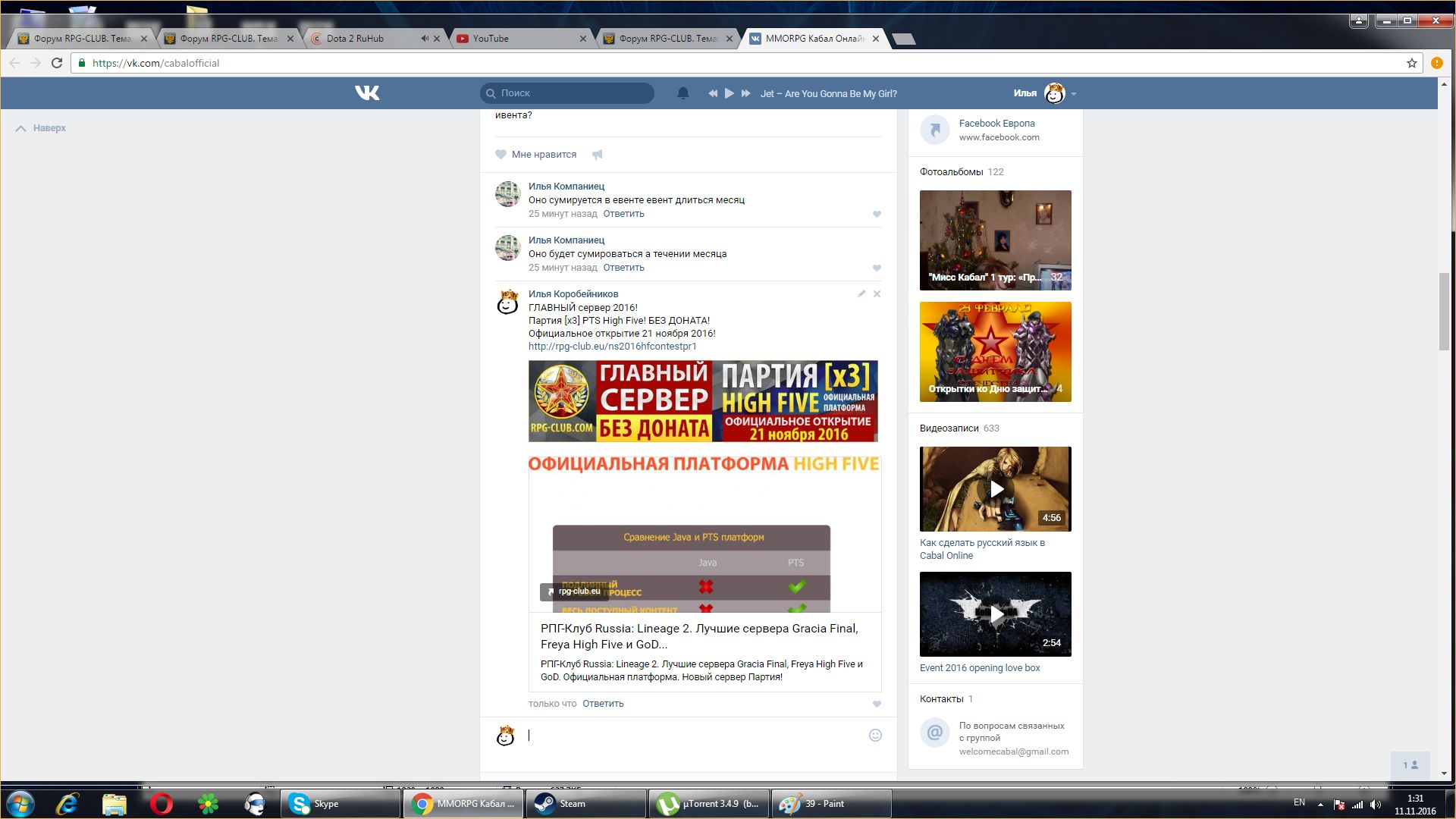
Task: Like the post with Мне нравится
Action: point(535,154)
